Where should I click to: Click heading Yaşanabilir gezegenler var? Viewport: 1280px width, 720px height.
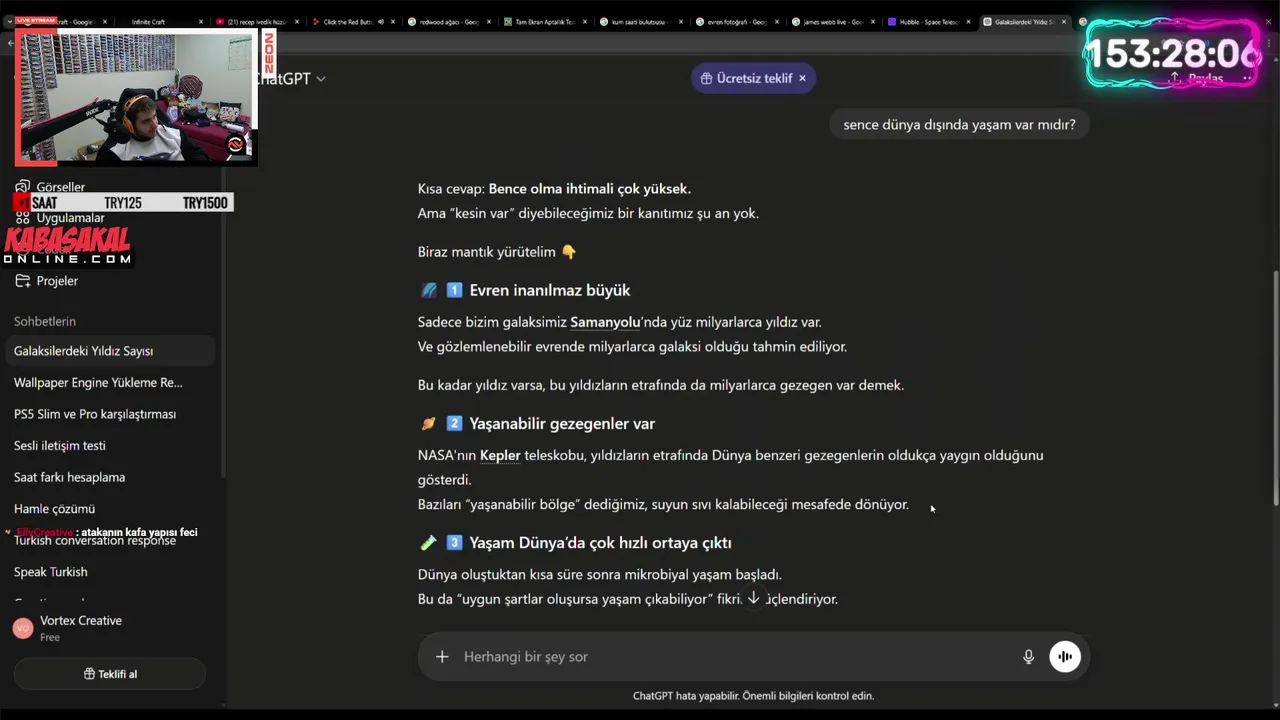[562, 423]
